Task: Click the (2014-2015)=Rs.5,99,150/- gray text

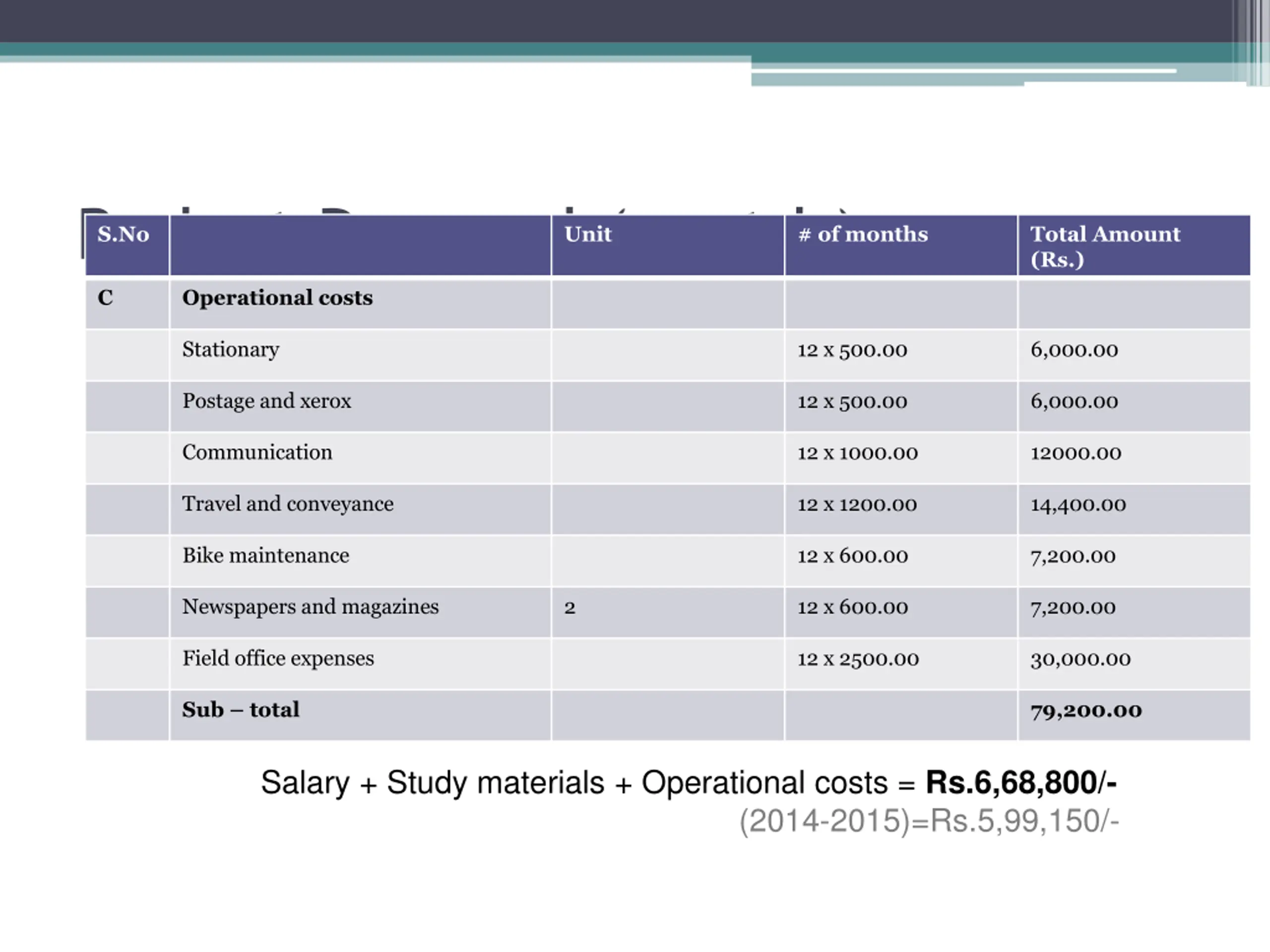Action: (929, 821)
